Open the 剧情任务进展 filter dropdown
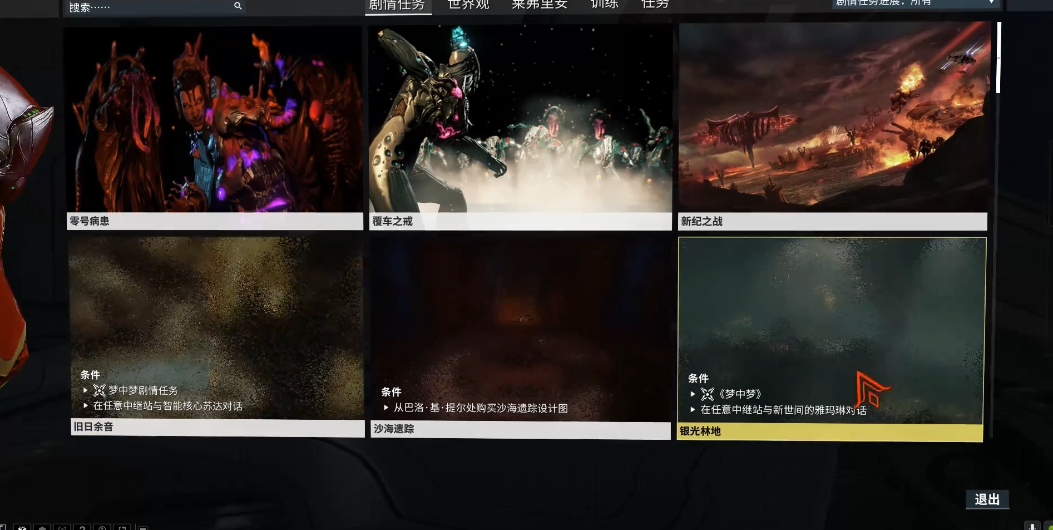 916,3
